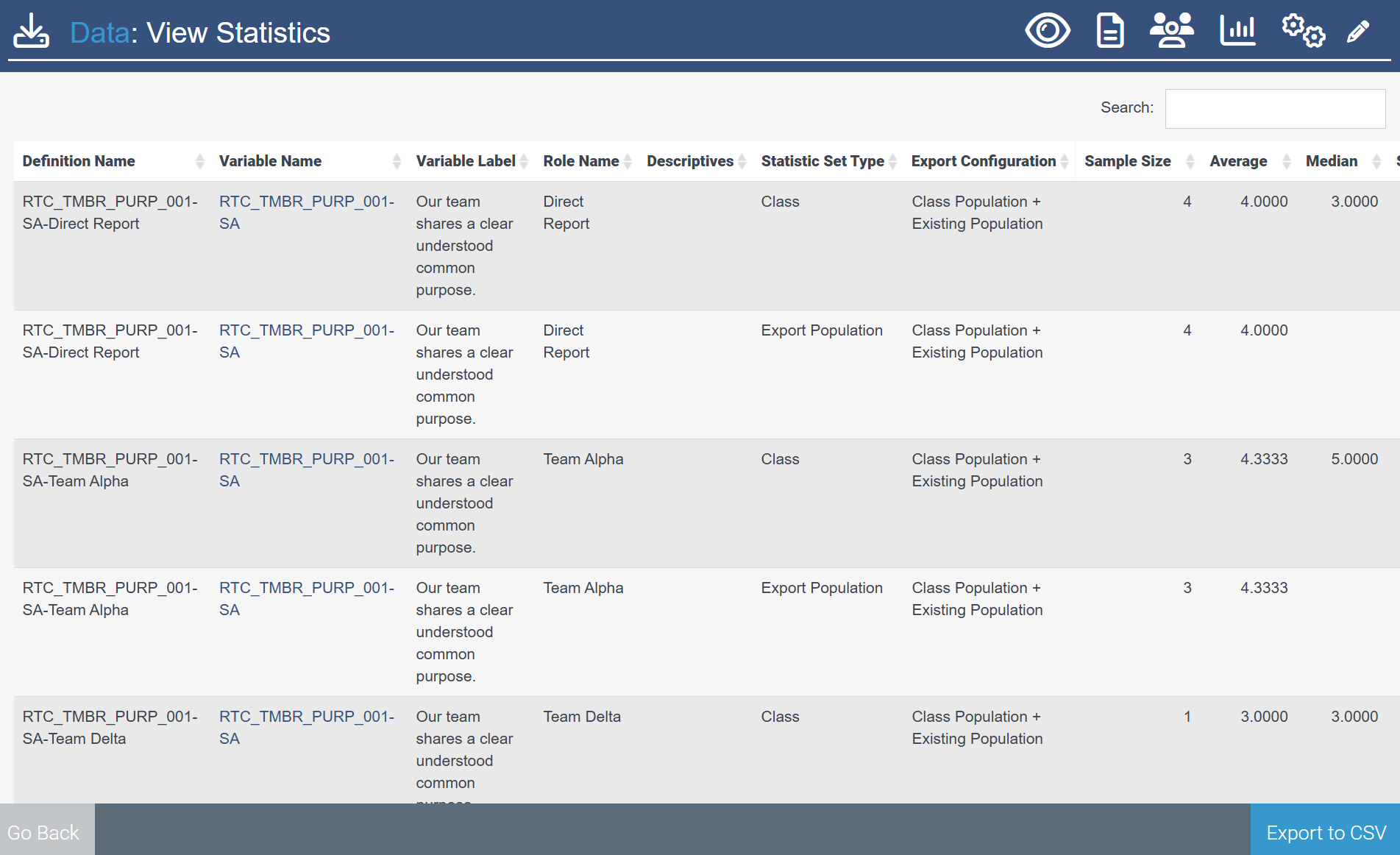Sort by Sample Size sort arrows
1400x855 pixels.
[1190, 161]
